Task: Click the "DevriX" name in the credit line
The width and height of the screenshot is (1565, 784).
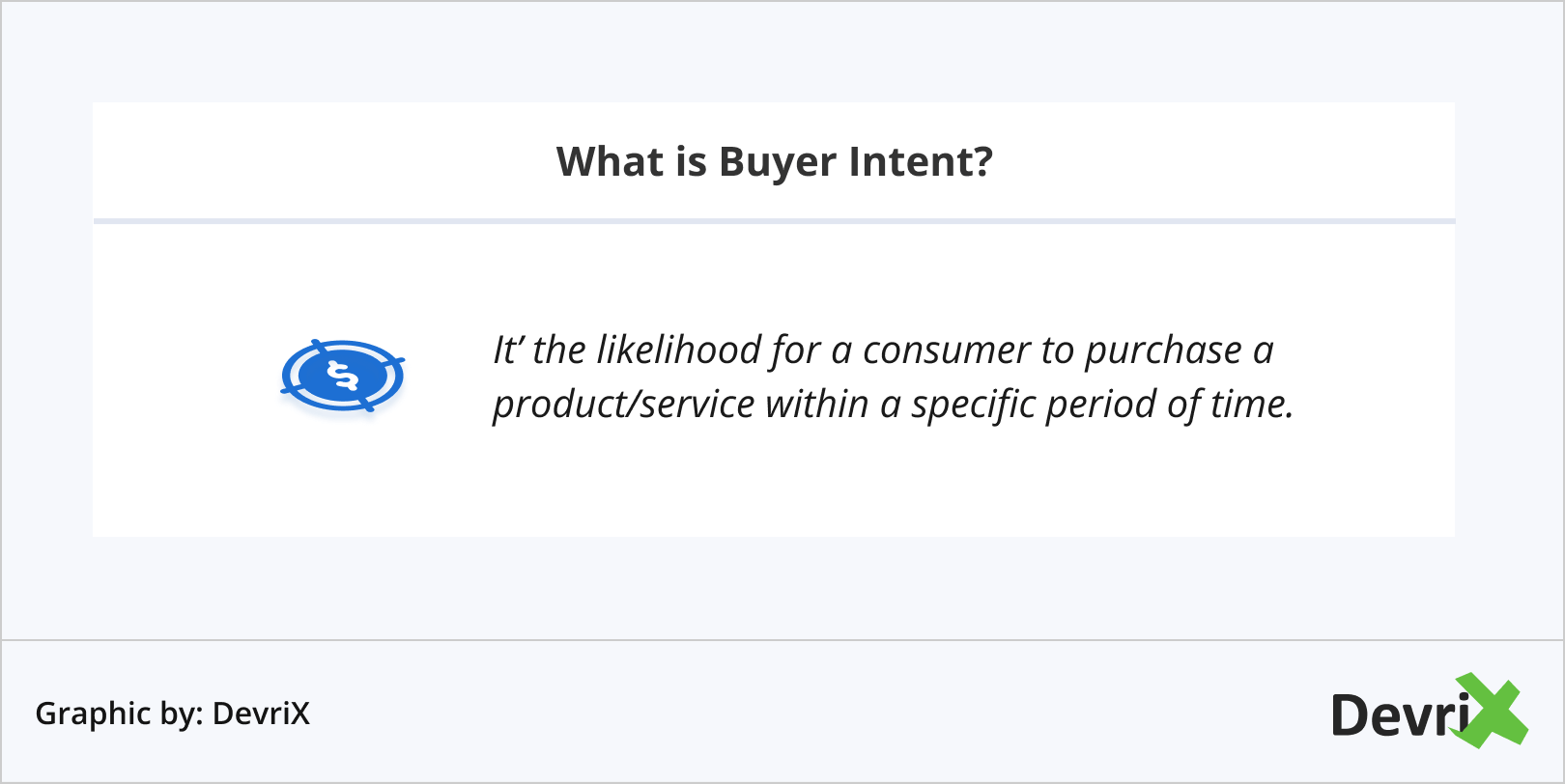Action: click(261, 714)
